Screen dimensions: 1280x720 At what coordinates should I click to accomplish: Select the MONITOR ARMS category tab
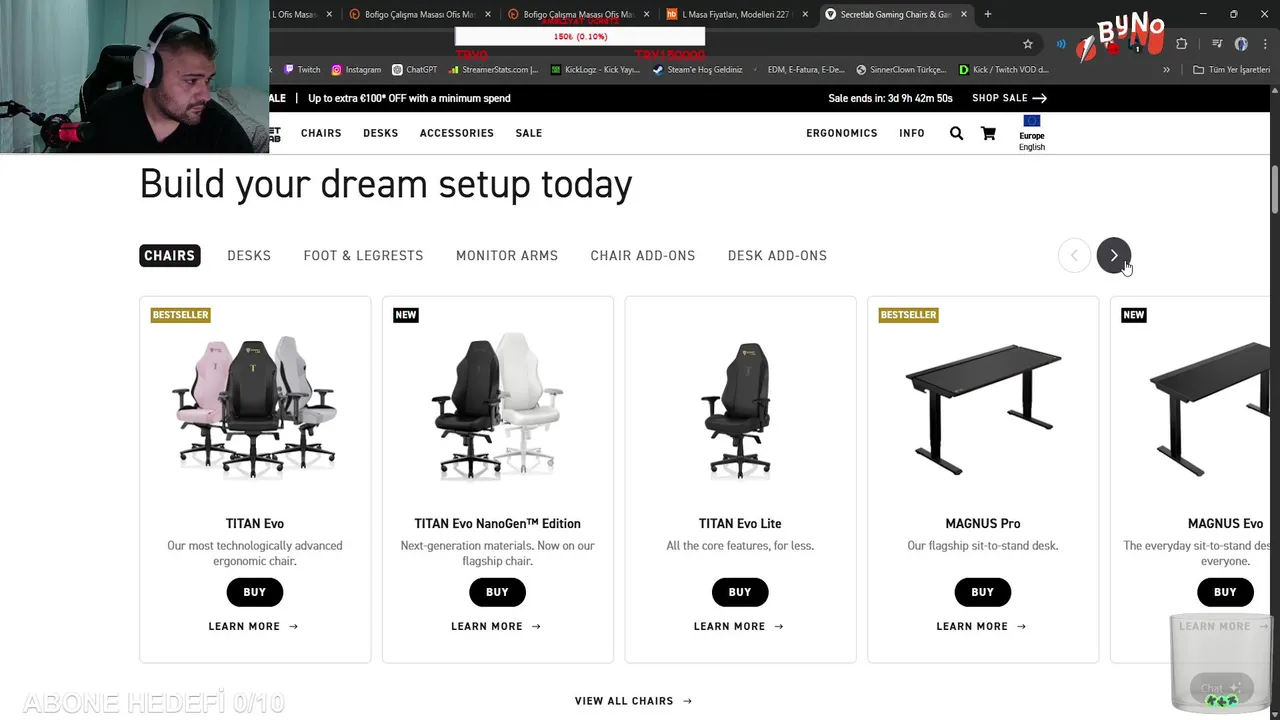507,256
